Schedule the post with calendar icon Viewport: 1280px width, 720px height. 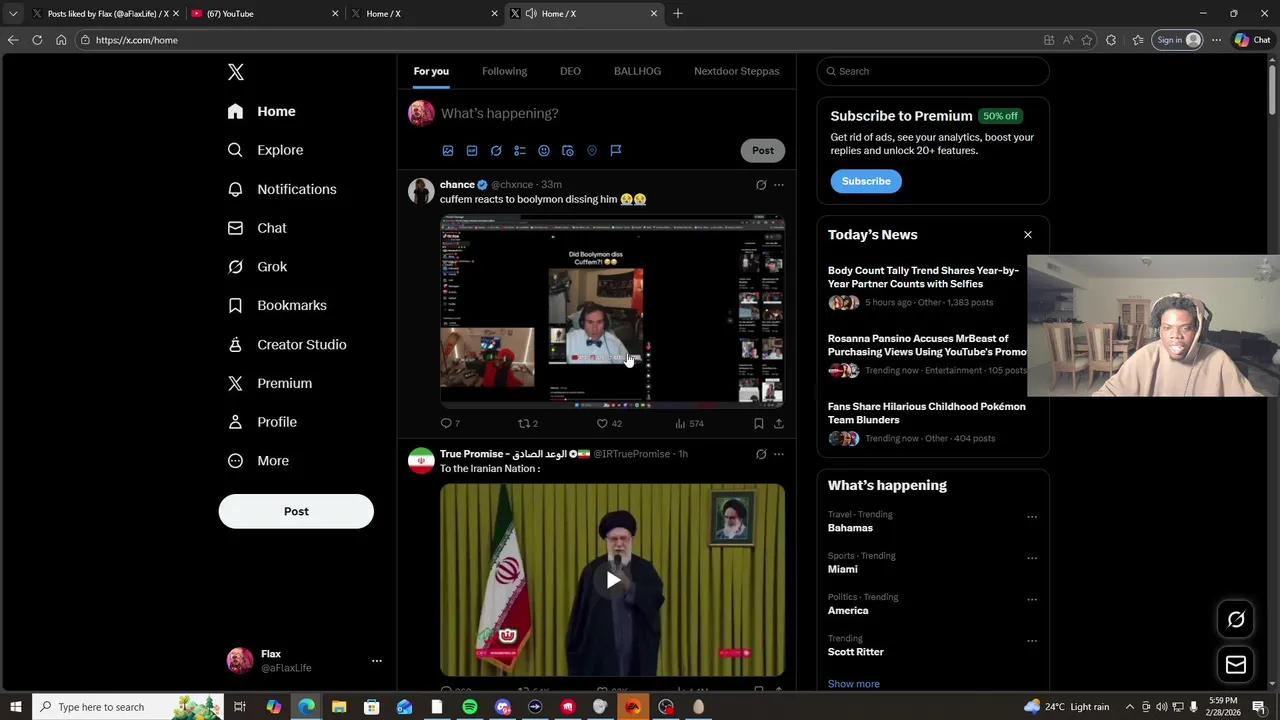[568, 151]
